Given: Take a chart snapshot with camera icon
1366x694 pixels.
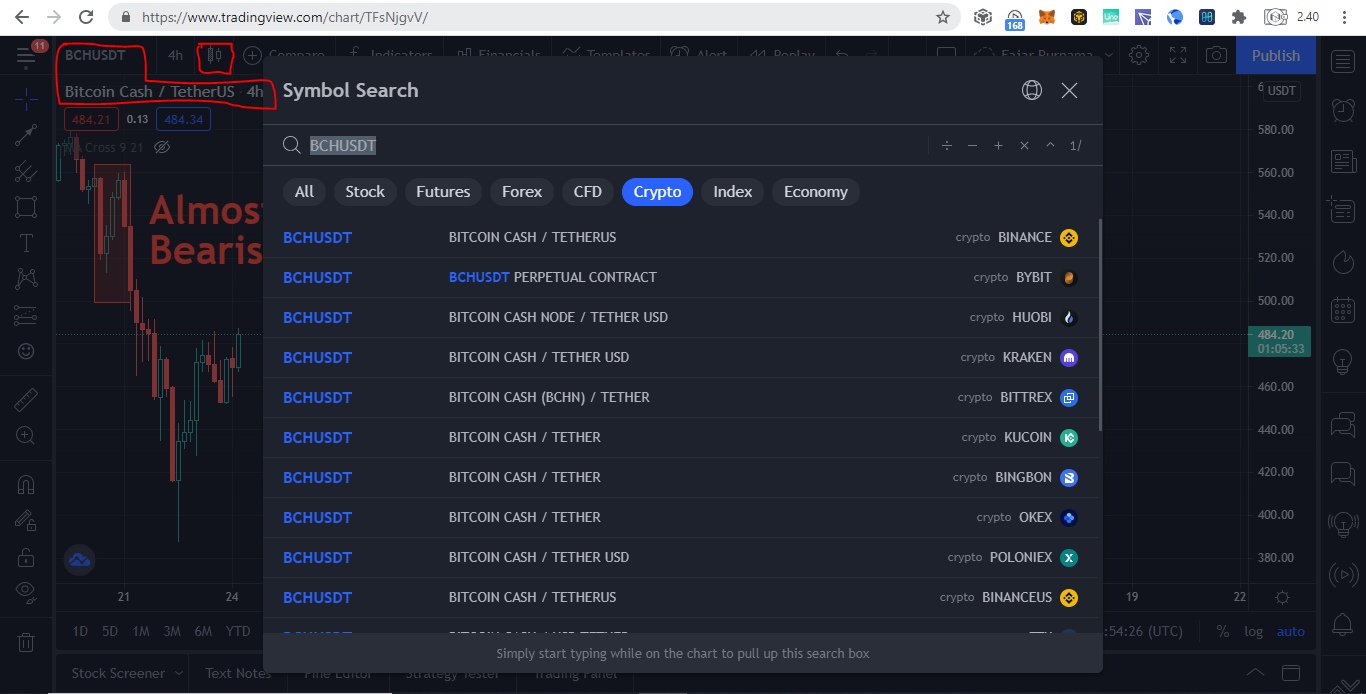Looking at the screenshot, I should pyautogui.click(x=1216, y=56).
